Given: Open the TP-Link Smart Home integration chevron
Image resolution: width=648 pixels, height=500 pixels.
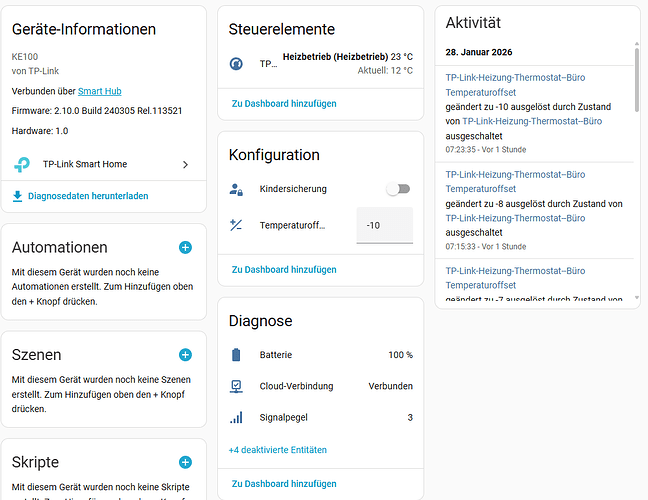Looking at the screenshot, I should point(186,164).
